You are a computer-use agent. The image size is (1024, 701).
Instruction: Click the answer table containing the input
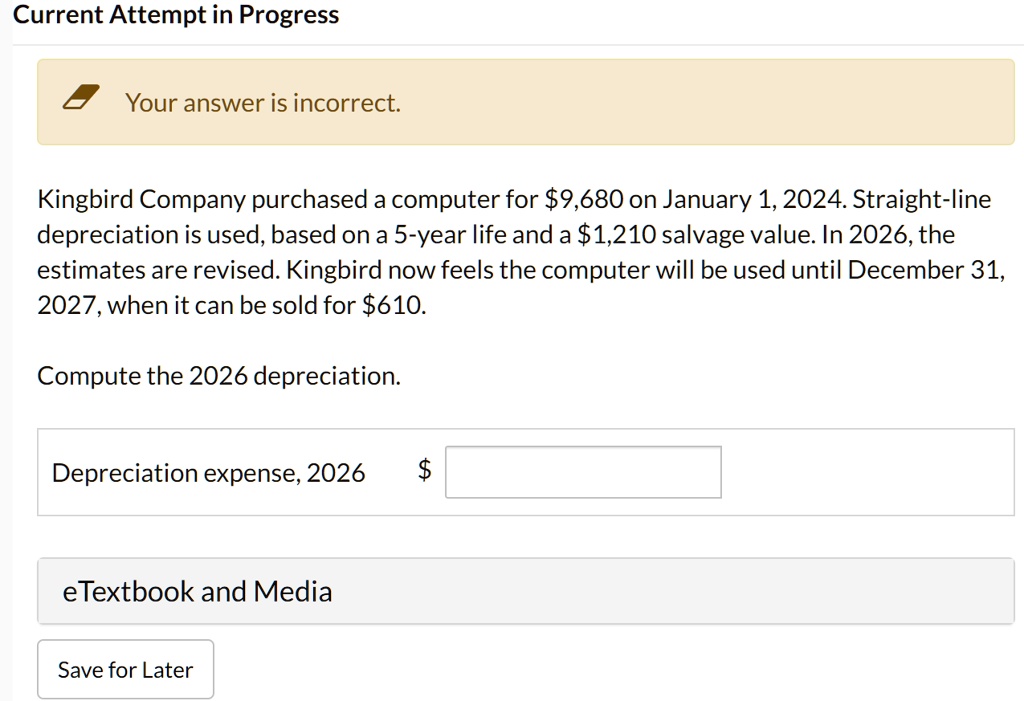coord(525,471)
